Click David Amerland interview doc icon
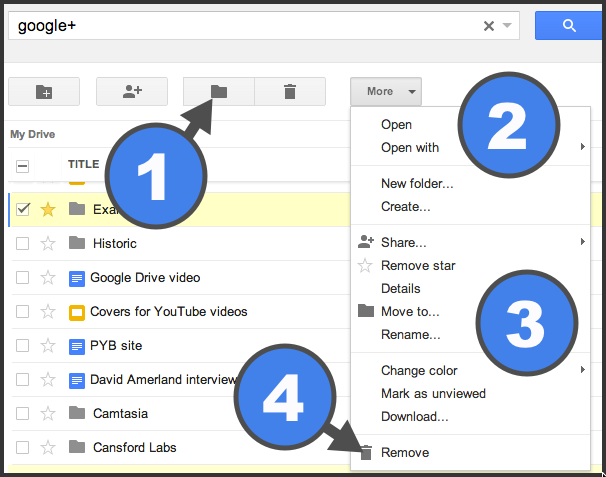This screenshot has width=606, height=477. click(x=77, y=381)
